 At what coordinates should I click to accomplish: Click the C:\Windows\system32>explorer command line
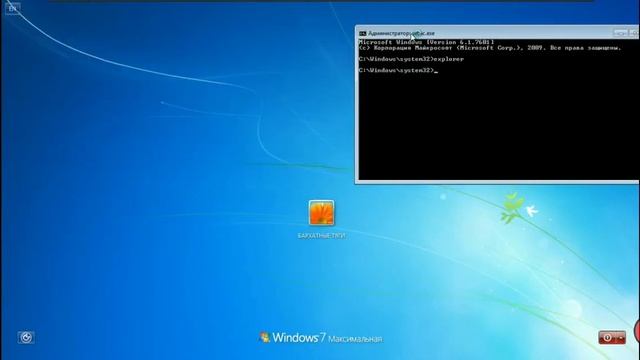[411, 59]
